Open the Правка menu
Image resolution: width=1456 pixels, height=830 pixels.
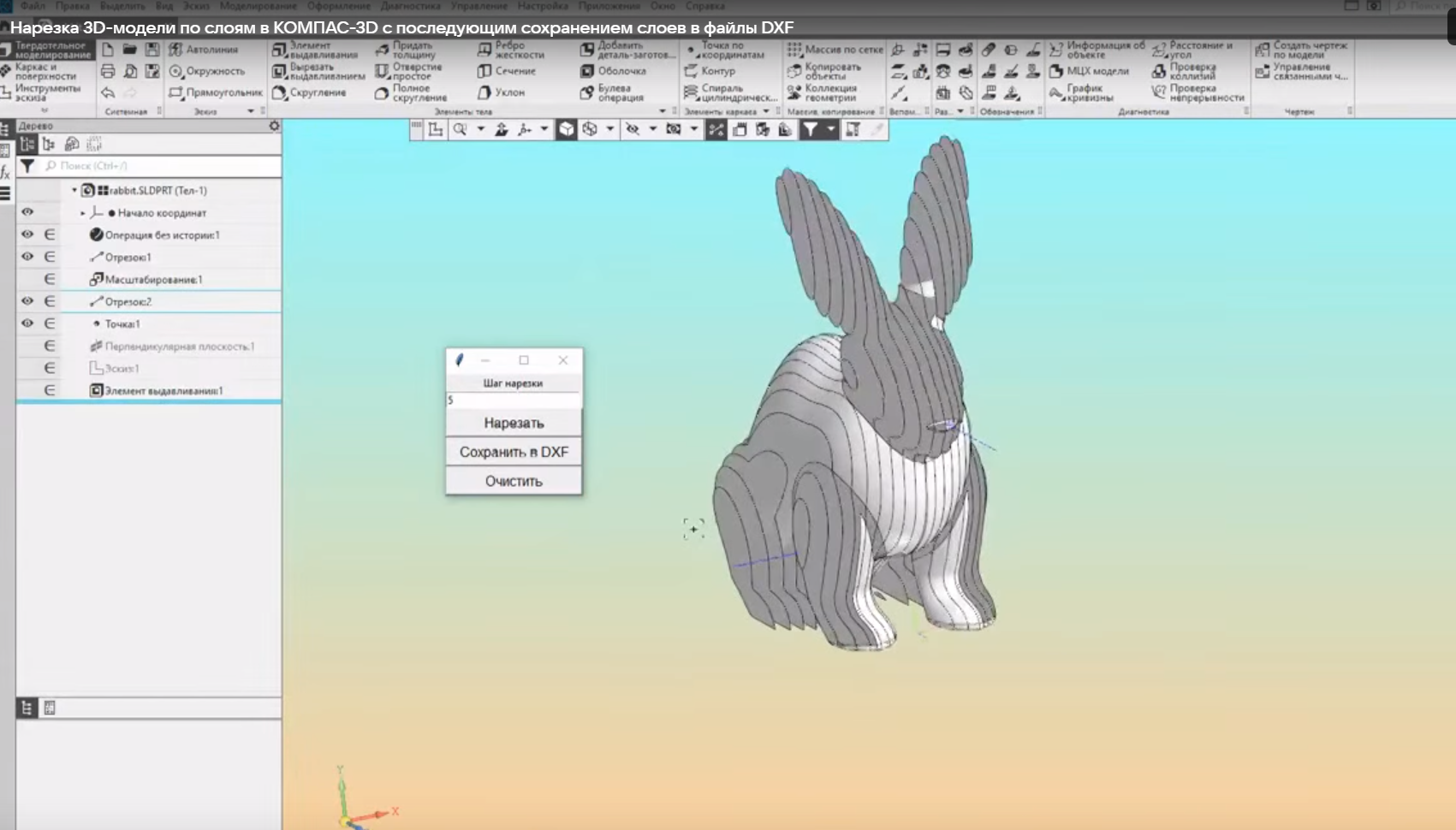[x=73, y=6]
